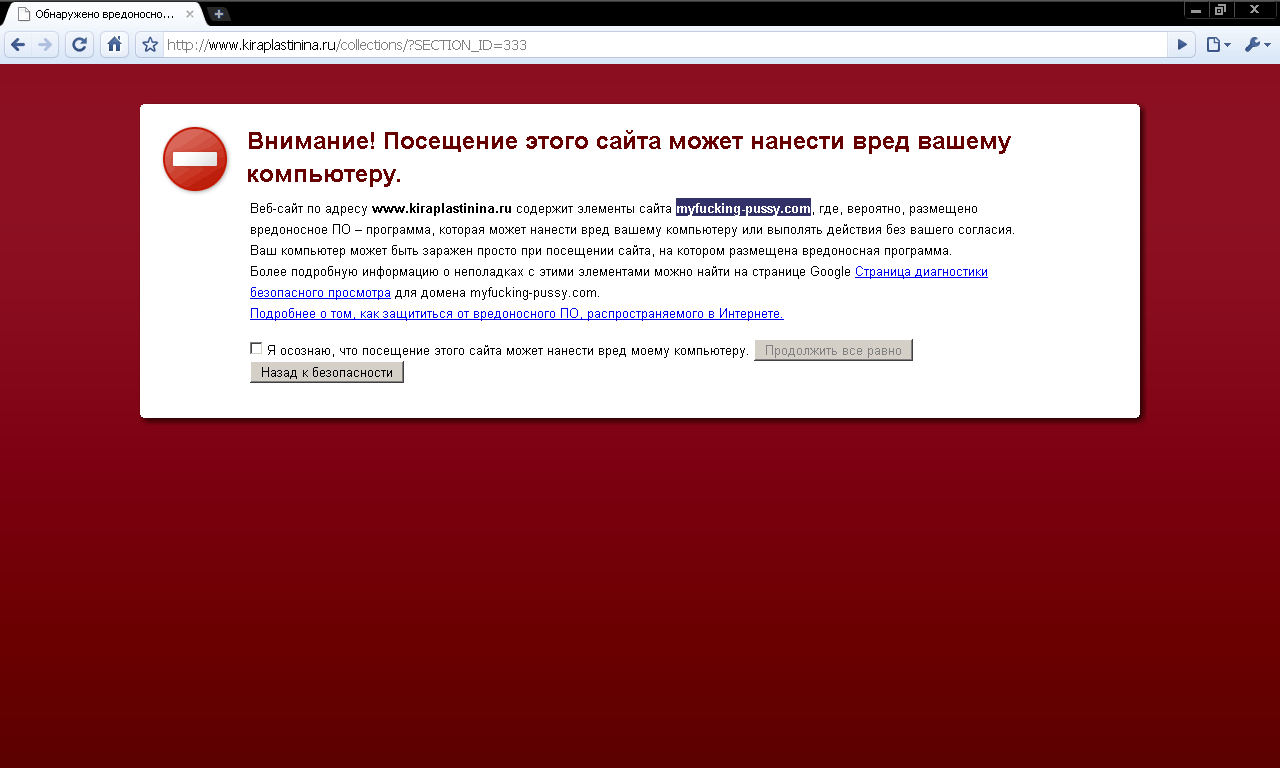
Task: Select the highlighted 'myfucking-pussy.com' domain text
Action: [743, 208]
